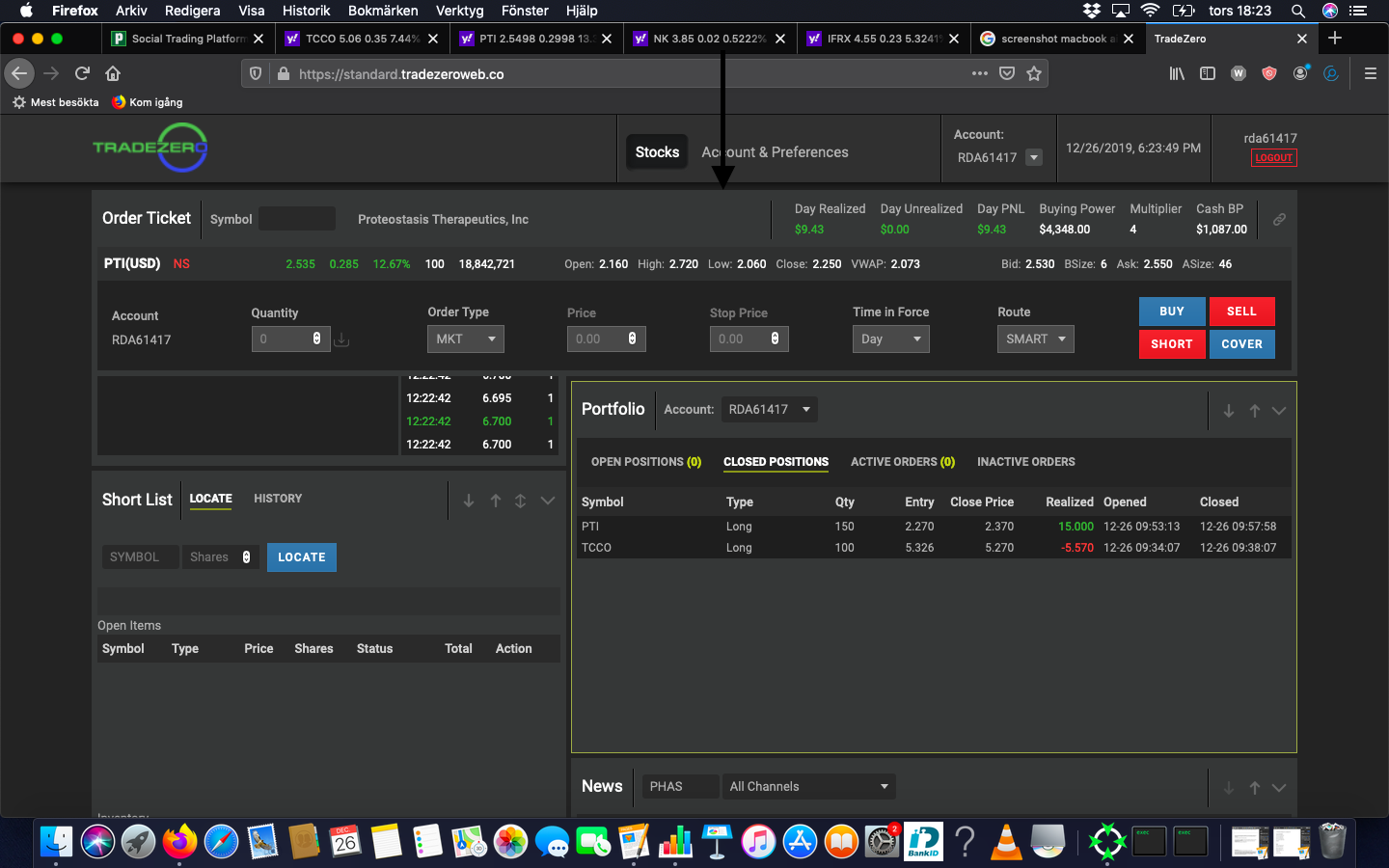This screenshot has height=868, width=1389.
Task: Move Portfolio panel up with arrow icon
Action: pyautogui.click(x=1255, y=411)
